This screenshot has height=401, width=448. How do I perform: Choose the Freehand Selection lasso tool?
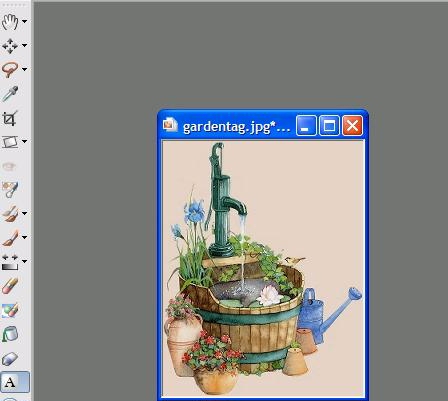(10, 69)
